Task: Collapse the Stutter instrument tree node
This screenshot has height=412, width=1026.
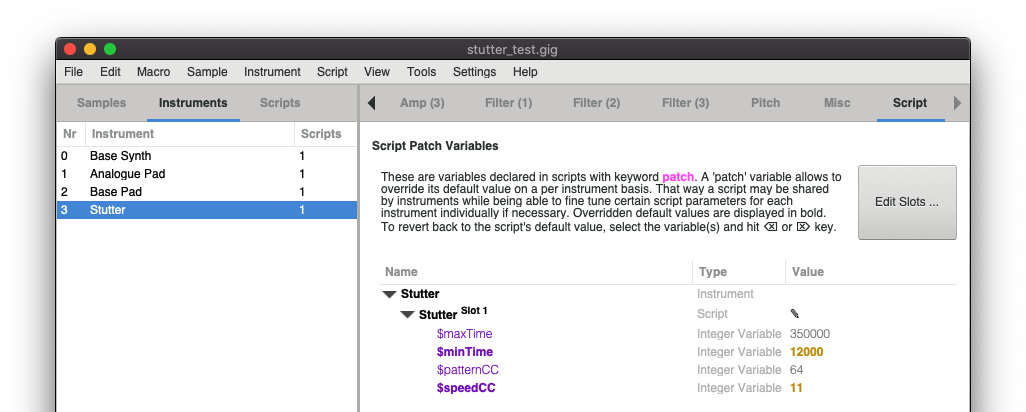Action: (x=390, y=295)
